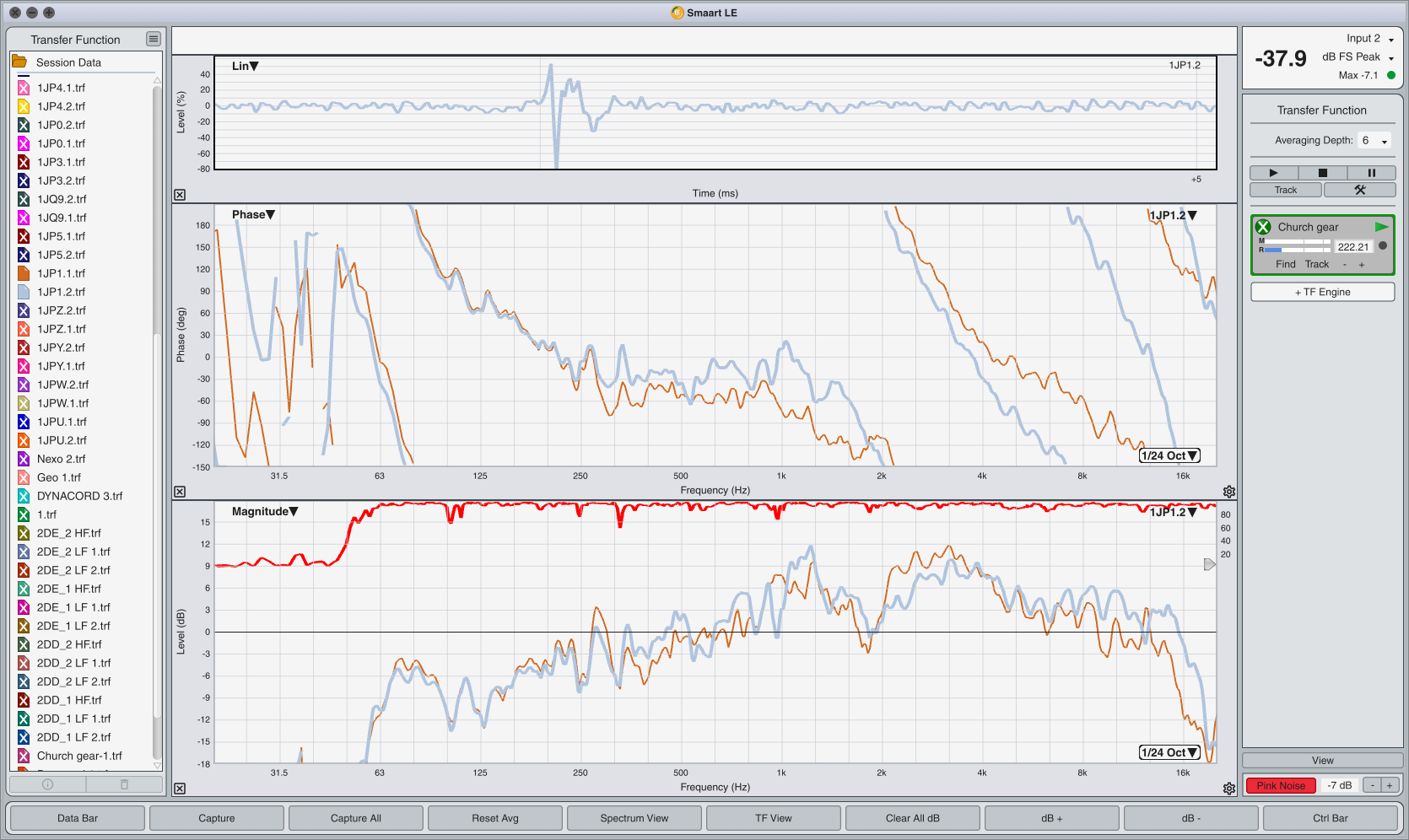Close the phase graph pane
Screen dimensions: 1409x840
tap(180, 492)
